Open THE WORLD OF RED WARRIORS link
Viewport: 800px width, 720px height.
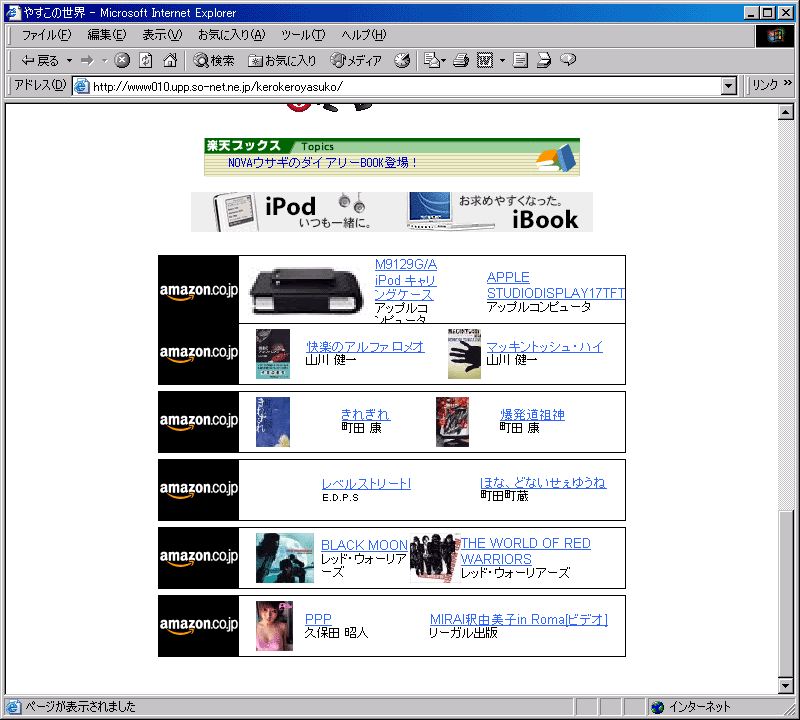[526, 551]
